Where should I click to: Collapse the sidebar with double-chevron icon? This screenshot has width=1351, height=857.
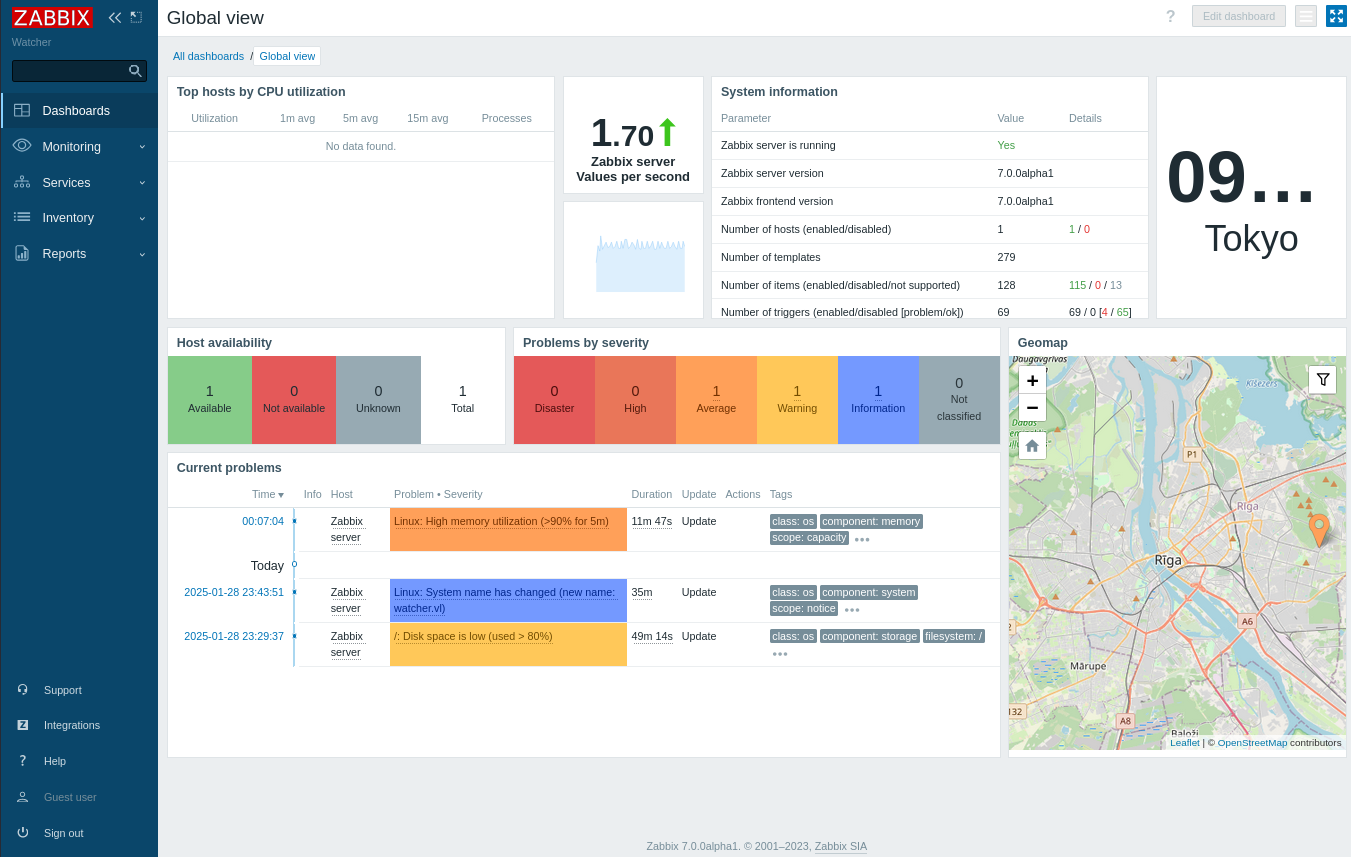(x=115, y=17)
